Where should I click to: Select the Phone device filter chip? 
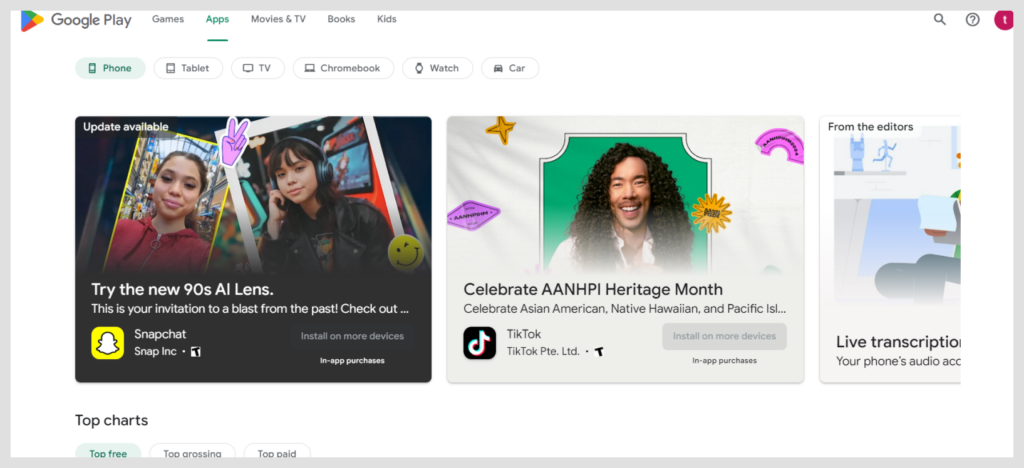[110, 68]
